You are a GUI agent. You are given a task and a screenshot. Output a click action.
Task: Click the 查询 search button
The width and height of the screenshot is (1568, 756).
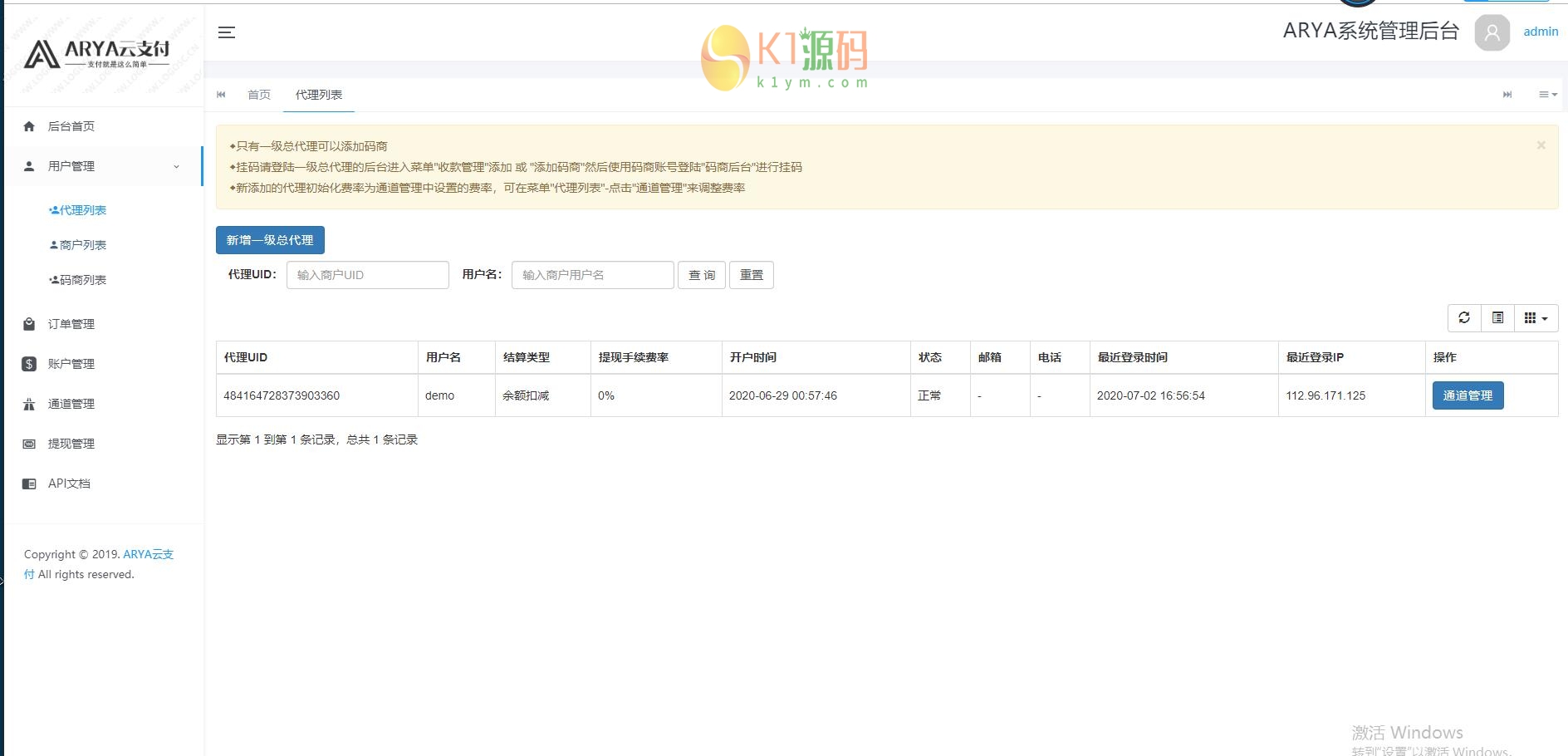702,275
